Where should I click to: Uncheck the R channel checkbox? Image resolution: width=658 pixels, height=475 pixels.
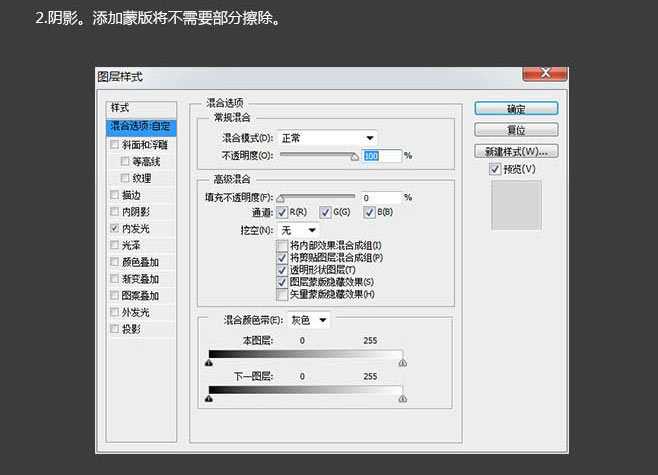point(282,213)
